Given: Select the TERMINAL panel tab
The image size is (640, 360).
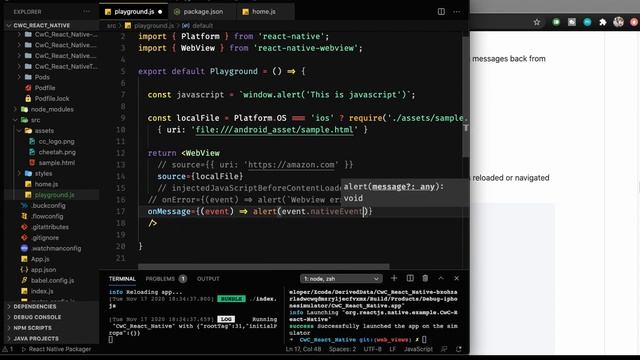Looking at the screenshot, I should 122,279.
